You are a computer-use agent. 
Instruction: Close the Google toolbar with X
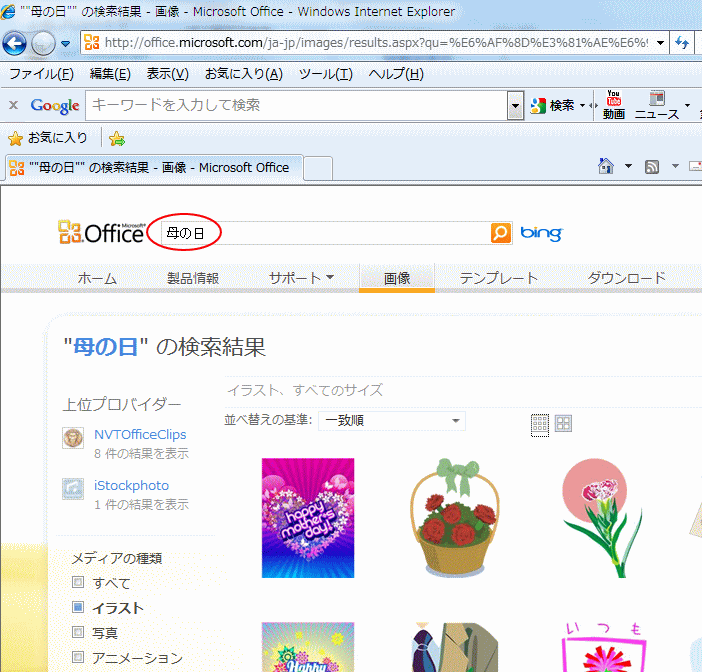[x=13, y=105]
